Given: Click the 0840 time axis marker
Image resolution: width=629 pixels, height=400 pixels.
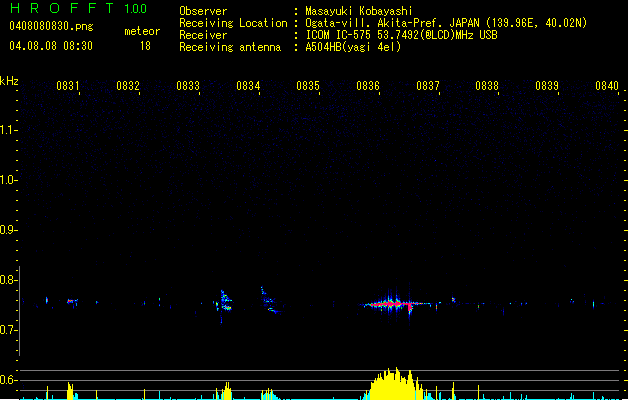Looking at the screenshot, I should (607, 86).
